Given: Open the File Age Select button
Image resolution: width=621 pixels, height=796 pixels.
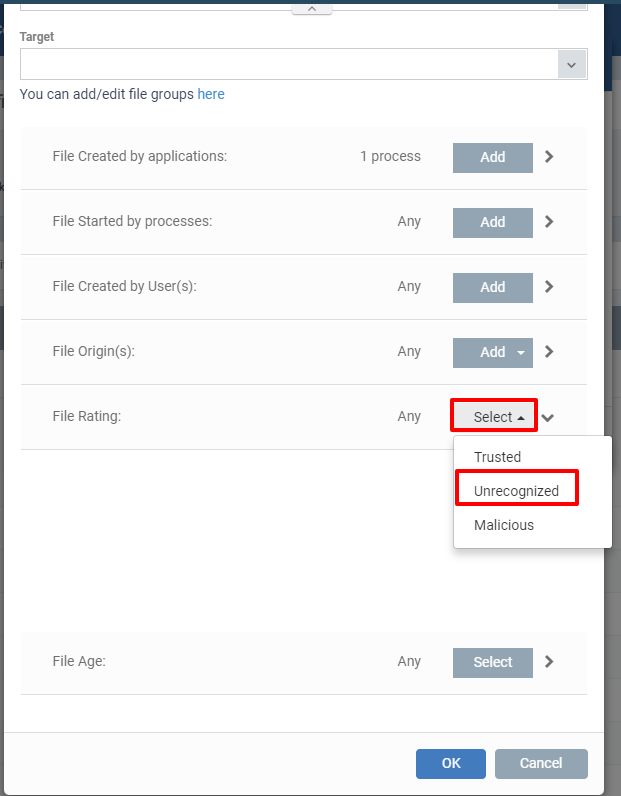Looking at the screenshot, I should coord(493,662).
